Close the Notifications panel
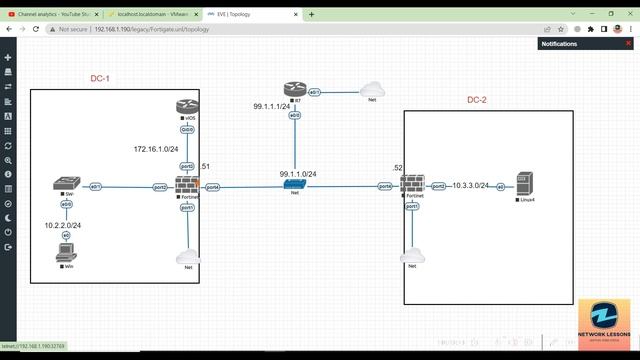The width and height of the screenshot is (640, 360). coord(628,43)
